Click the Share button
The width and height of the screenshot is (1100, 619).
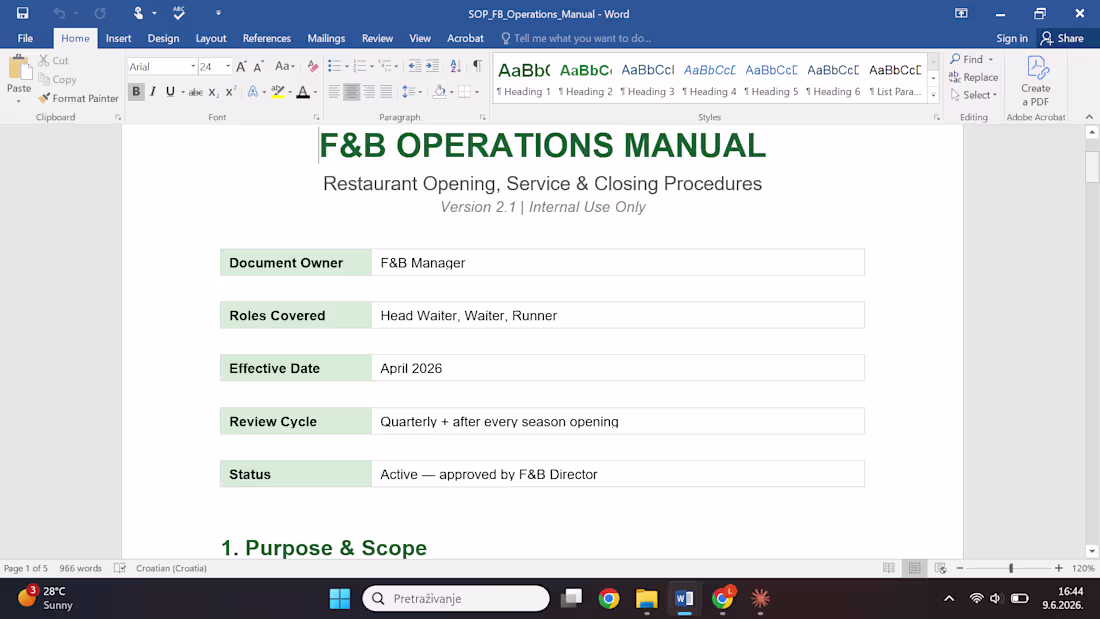click(x=1063, y=39)
